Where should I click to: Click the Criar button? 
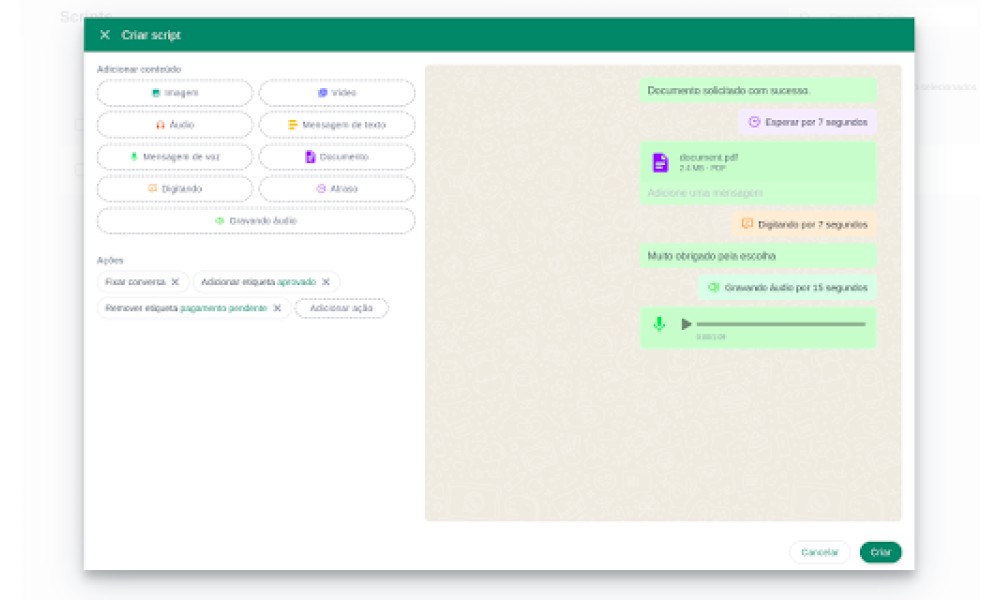[x=880, y=552]
